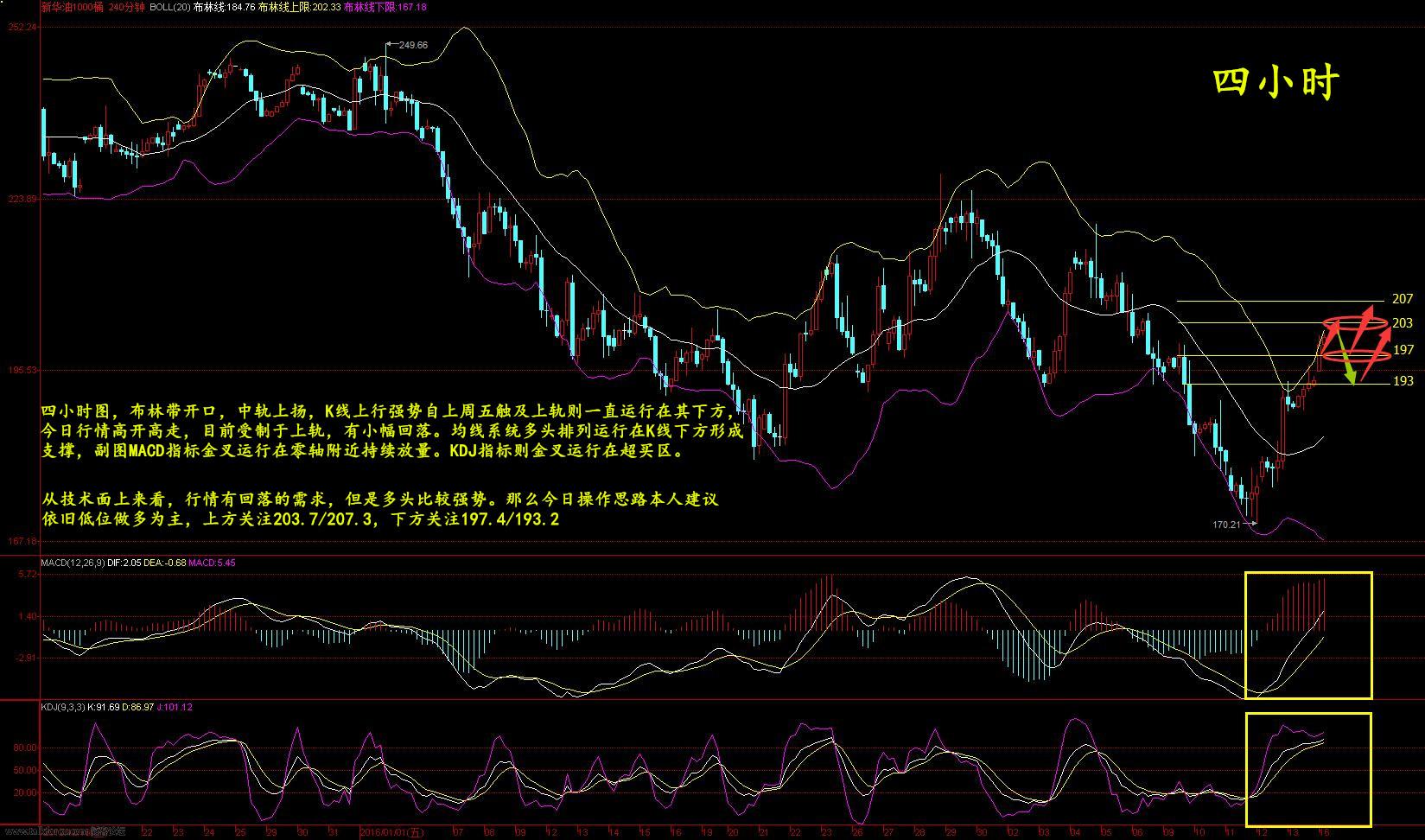
Task: Click the K:91.69 value
Action: [x=104, y=707]
